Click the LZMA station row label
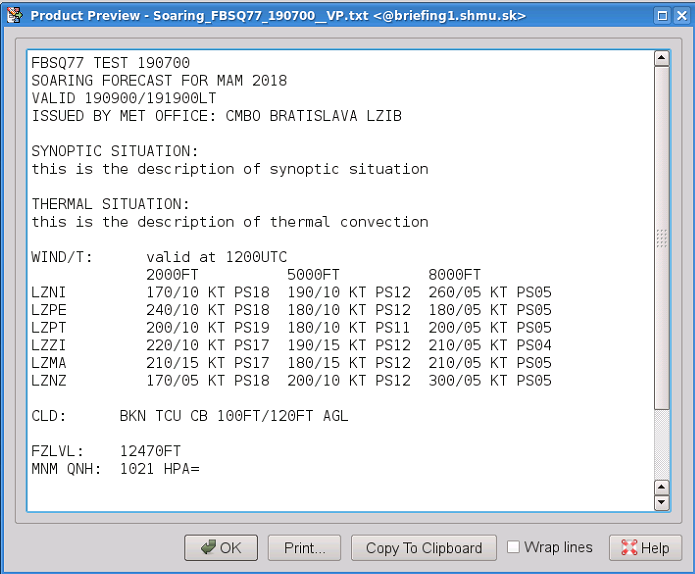Image resolution: width=695 pixels, height=574 pixels. [49, 363]
